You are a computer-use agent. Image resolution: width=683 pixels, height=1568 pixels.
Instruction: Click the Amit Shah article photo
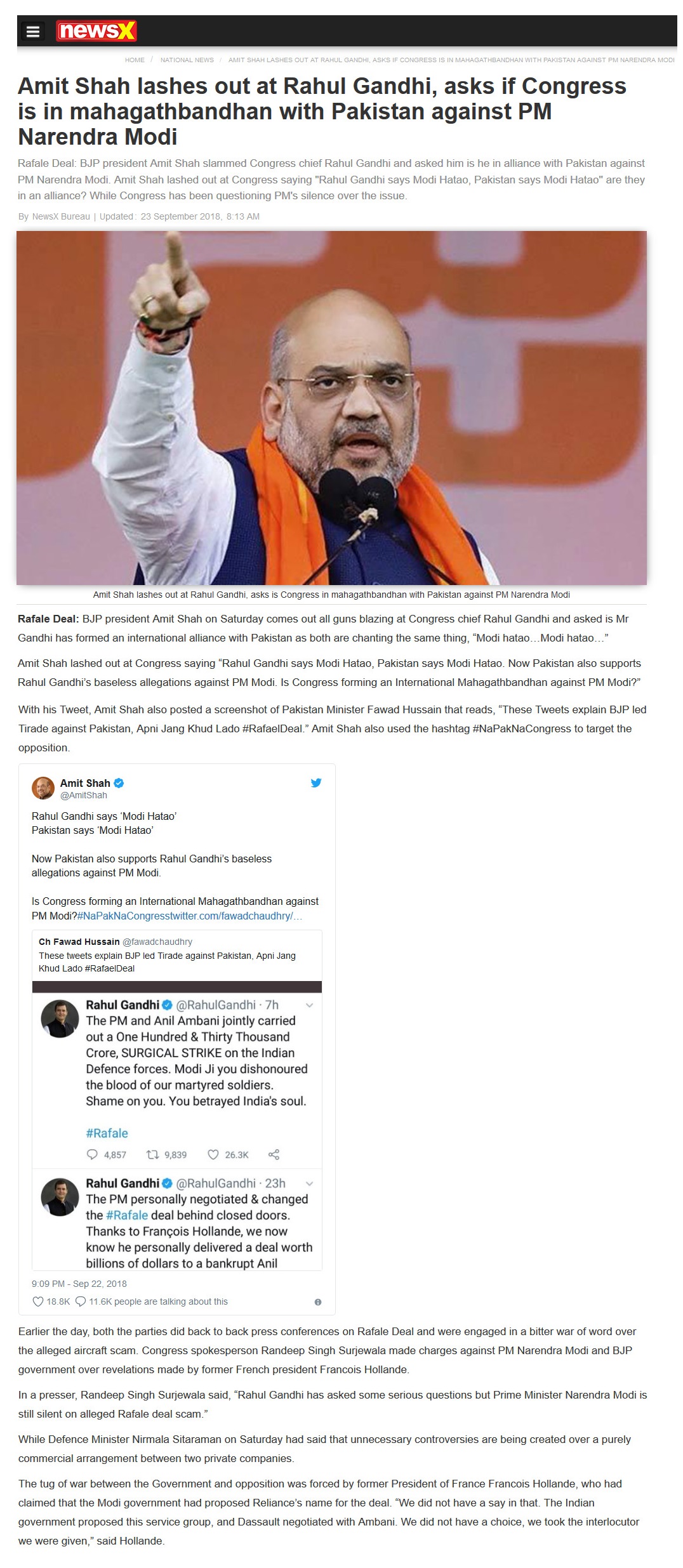[x=331, y=407]
